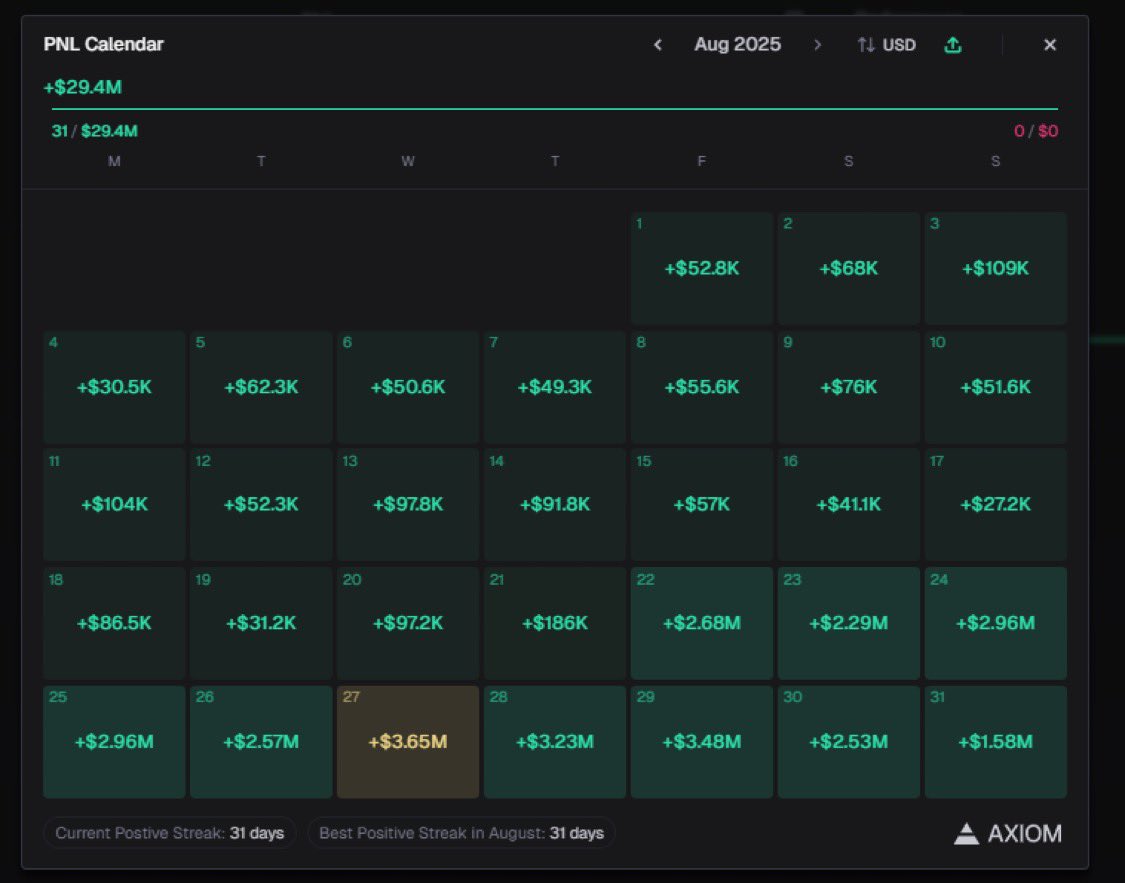The height and width of the screenshot is (883, 1125).
Task: Click the 31 / $29.4M winning days stat
Action: pos(94,131)
